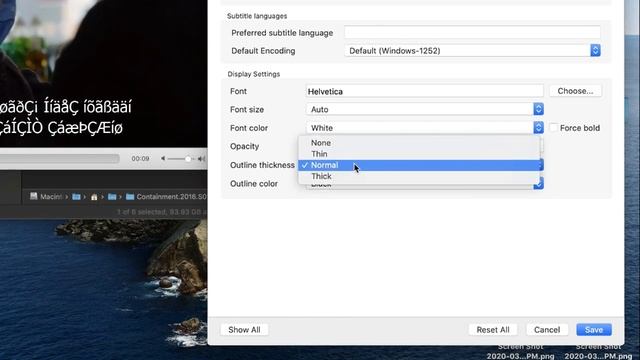This screenshot has width=640, height=360.
Task: Click the home folder icon in path bar
Action: (x=94, y=197)
